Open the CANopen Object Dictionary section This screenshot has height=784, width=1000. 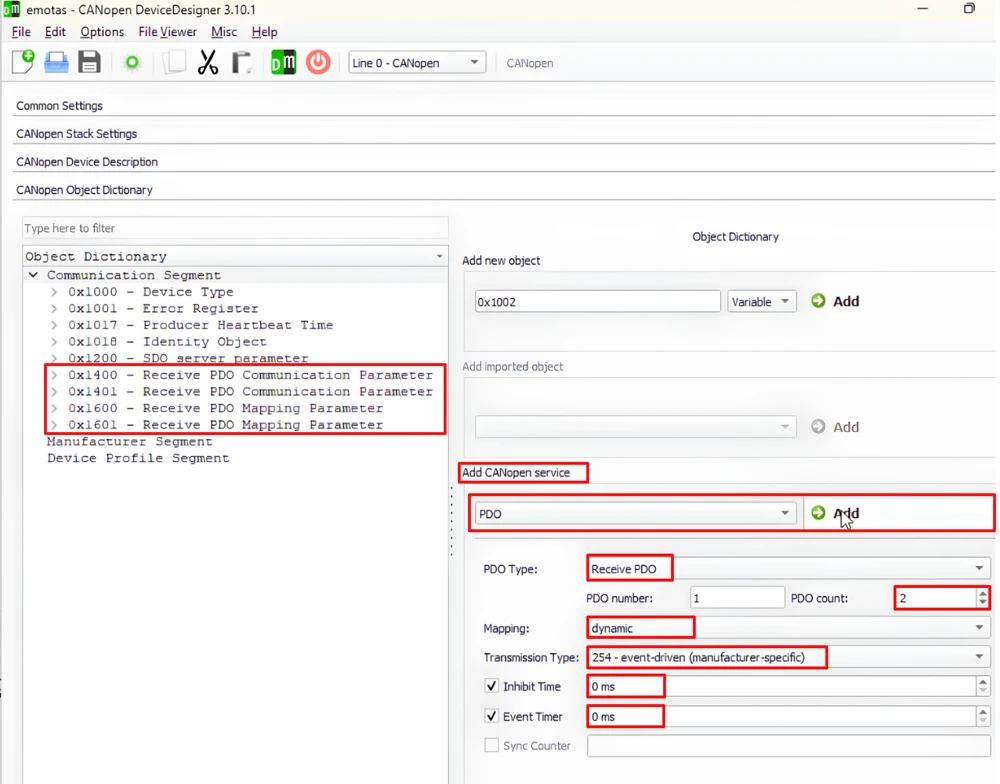(x=84, y=190)
